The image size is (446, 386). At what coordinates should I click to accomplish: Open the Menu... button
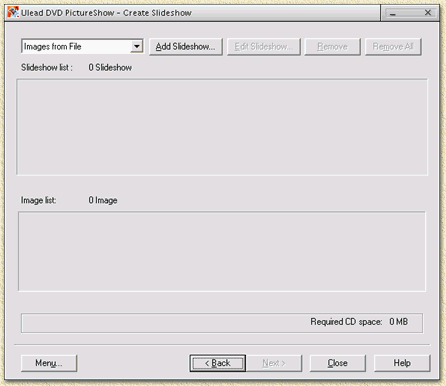click(49, 363)
